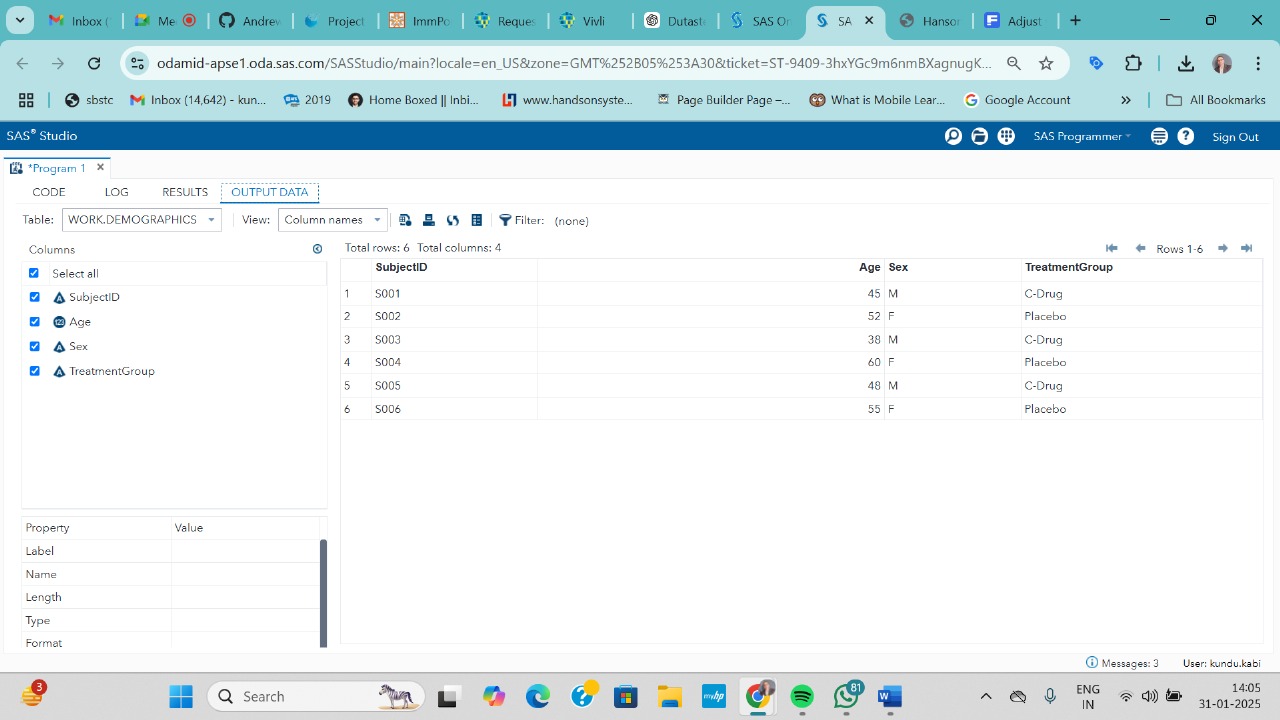The width and height of the screenshot is (1280, 720).
Task: Close the Program 1 tab
Action: coord(100,168)
